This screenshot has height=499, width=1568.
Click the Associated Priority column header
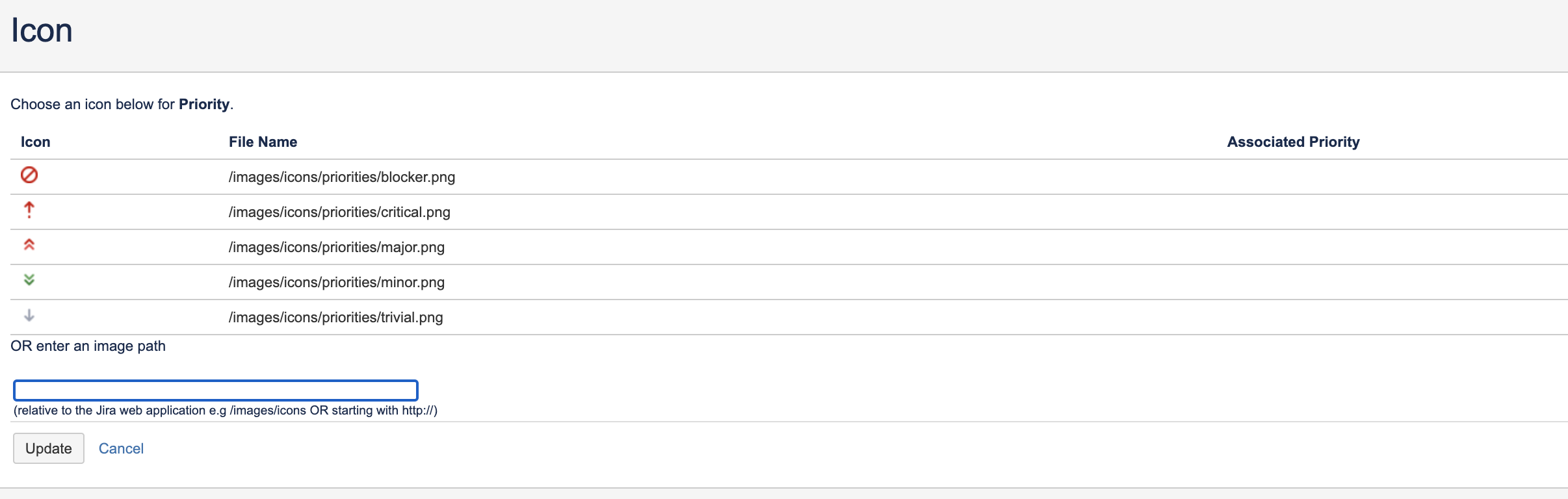tap(1292, 142)
